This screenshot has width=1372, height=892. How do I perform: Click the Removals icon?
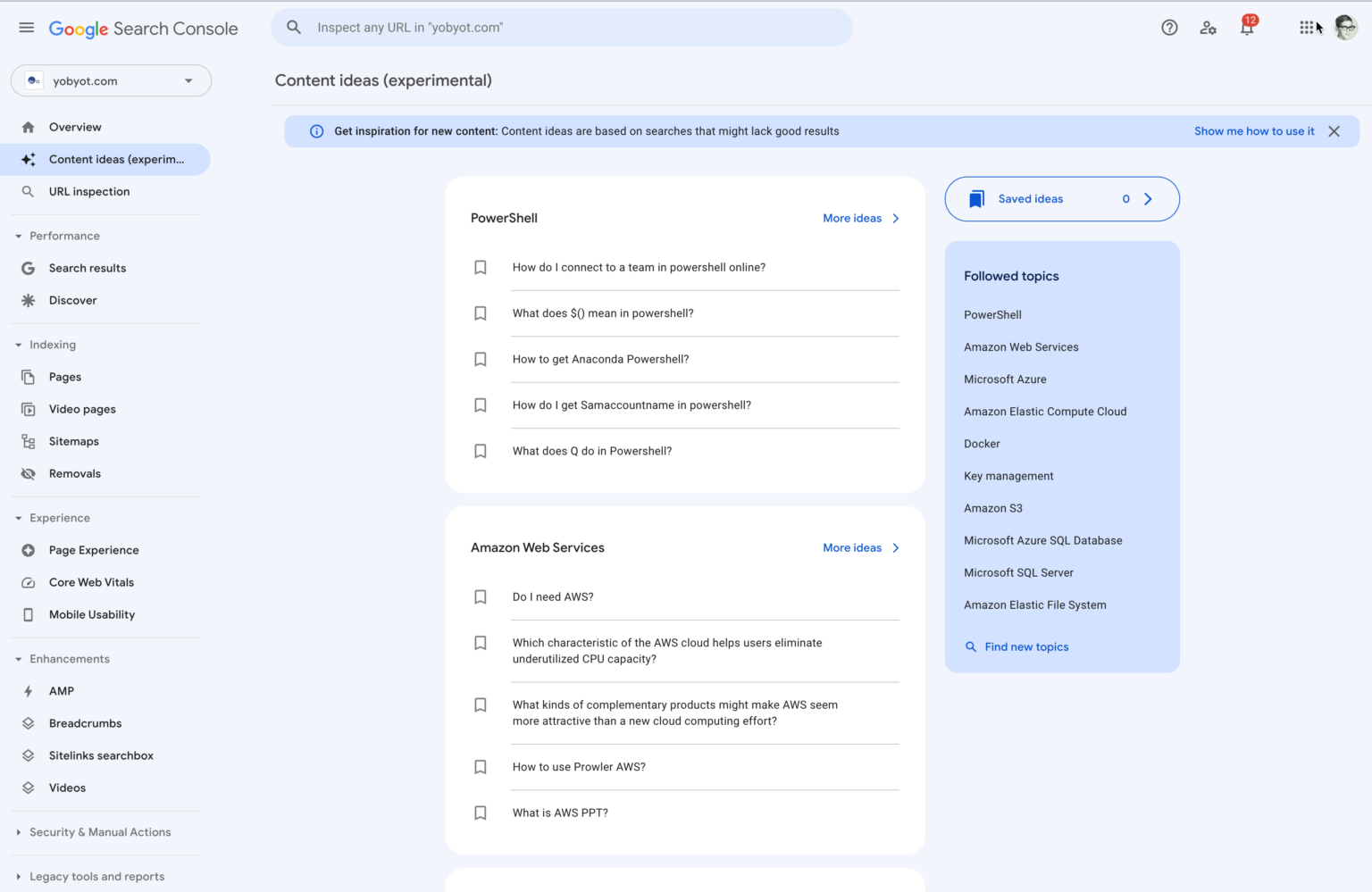point(29,473)
